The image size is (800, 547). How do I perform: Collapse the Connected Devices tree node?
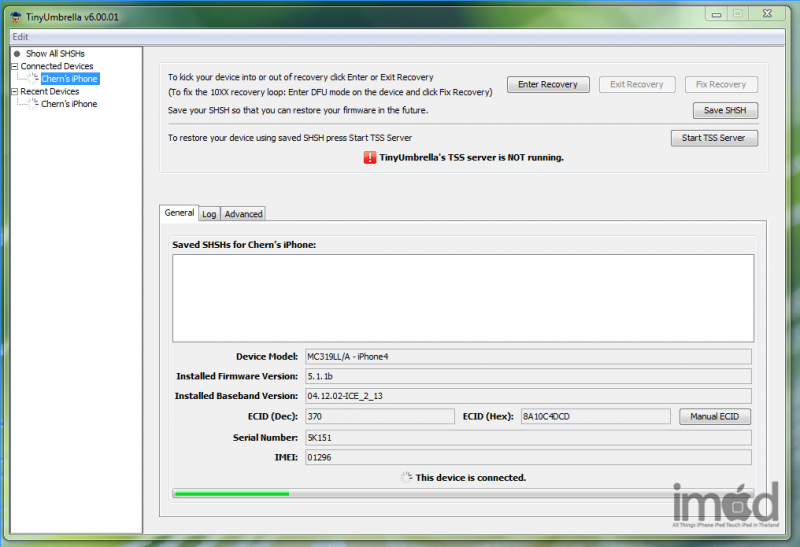14,66
